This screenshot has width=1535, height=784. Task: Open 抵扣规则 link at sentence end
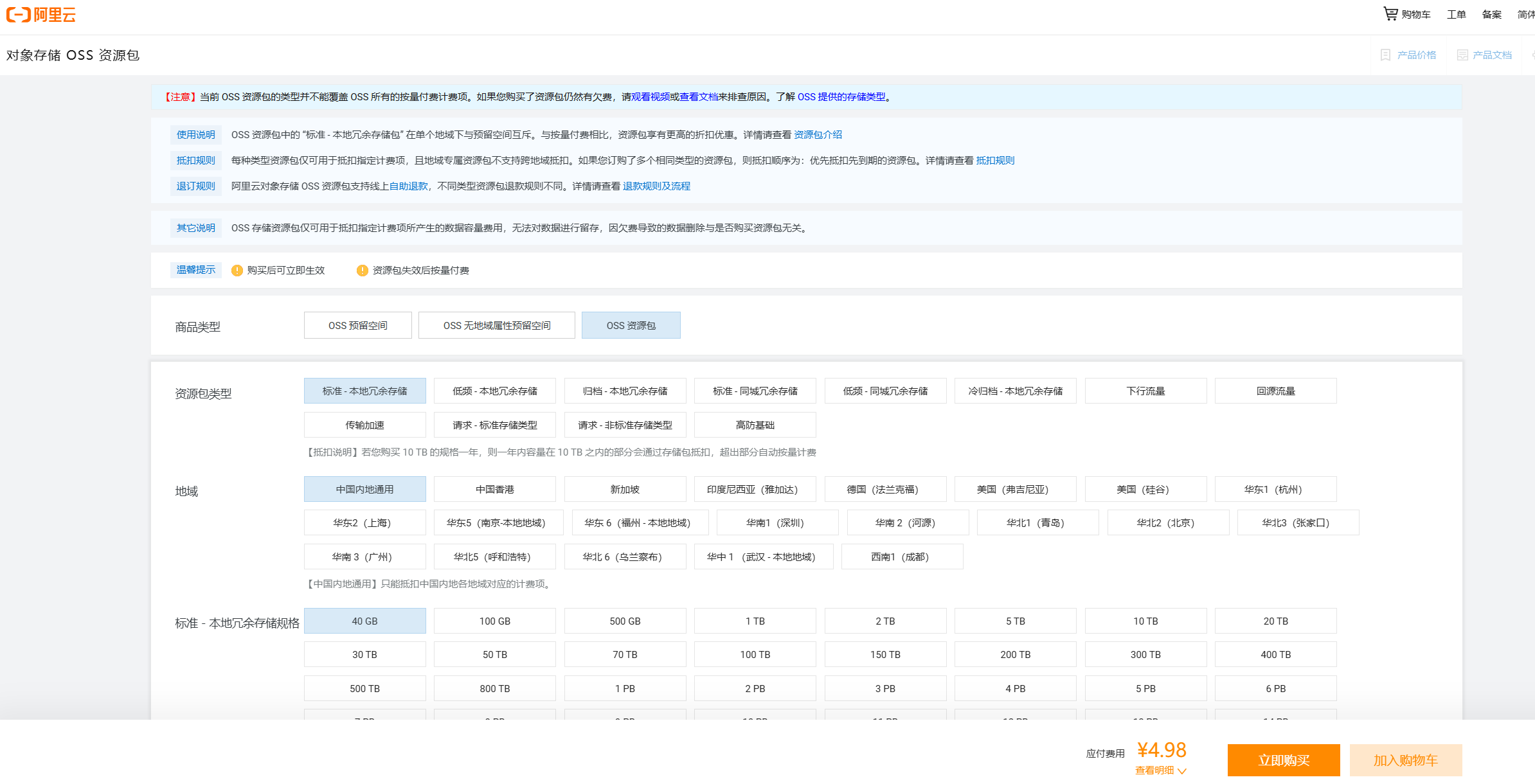point(995,161)
